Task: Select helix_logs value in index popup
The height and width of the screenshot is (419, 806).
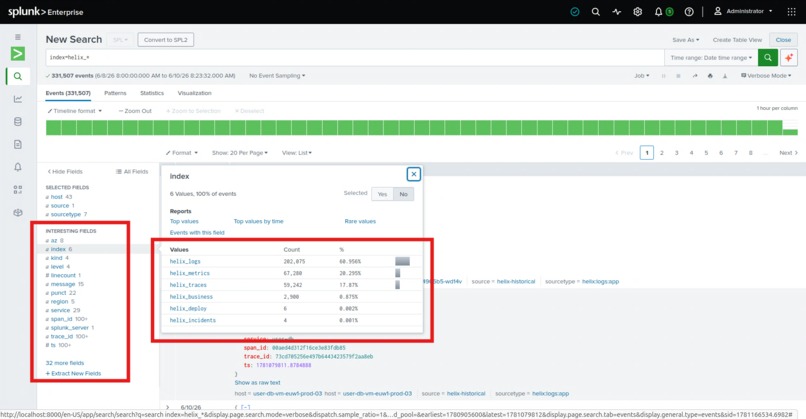Action: pyautogui.click(x=185, y=261)
